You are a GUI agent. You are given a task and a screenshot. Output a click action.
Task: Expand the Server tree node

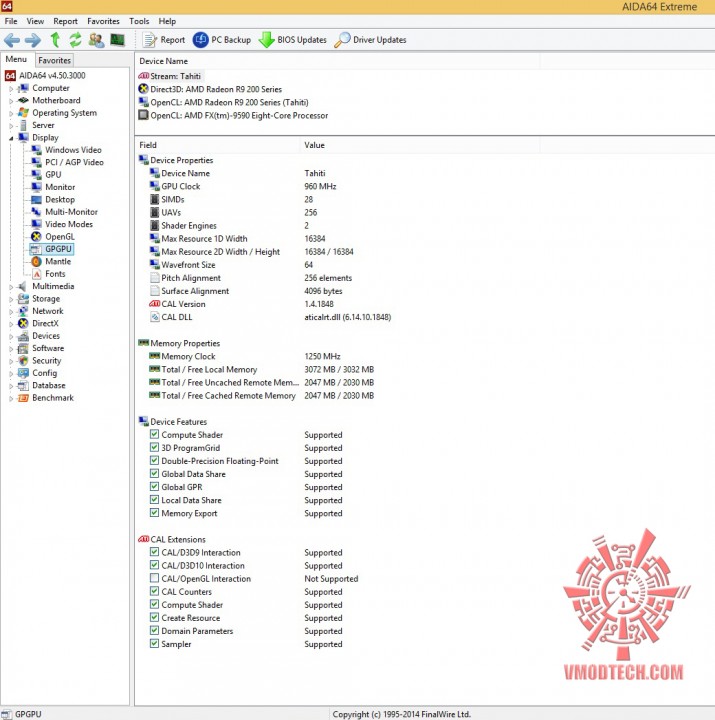11,126
